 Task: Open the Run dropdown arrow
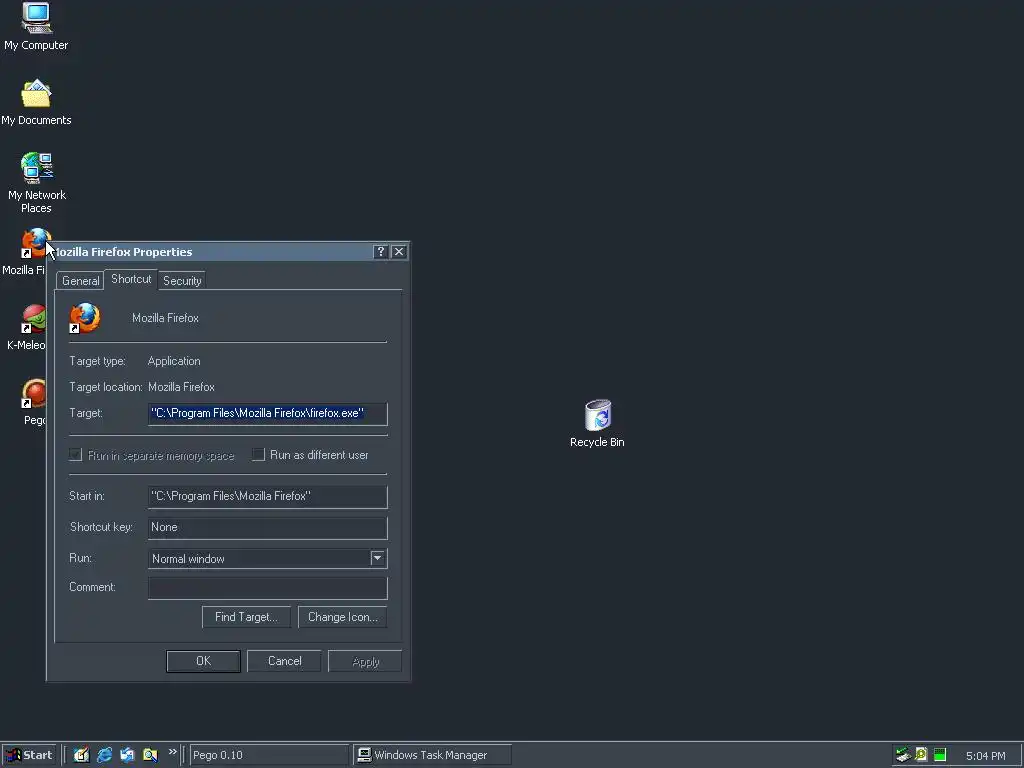378,558
